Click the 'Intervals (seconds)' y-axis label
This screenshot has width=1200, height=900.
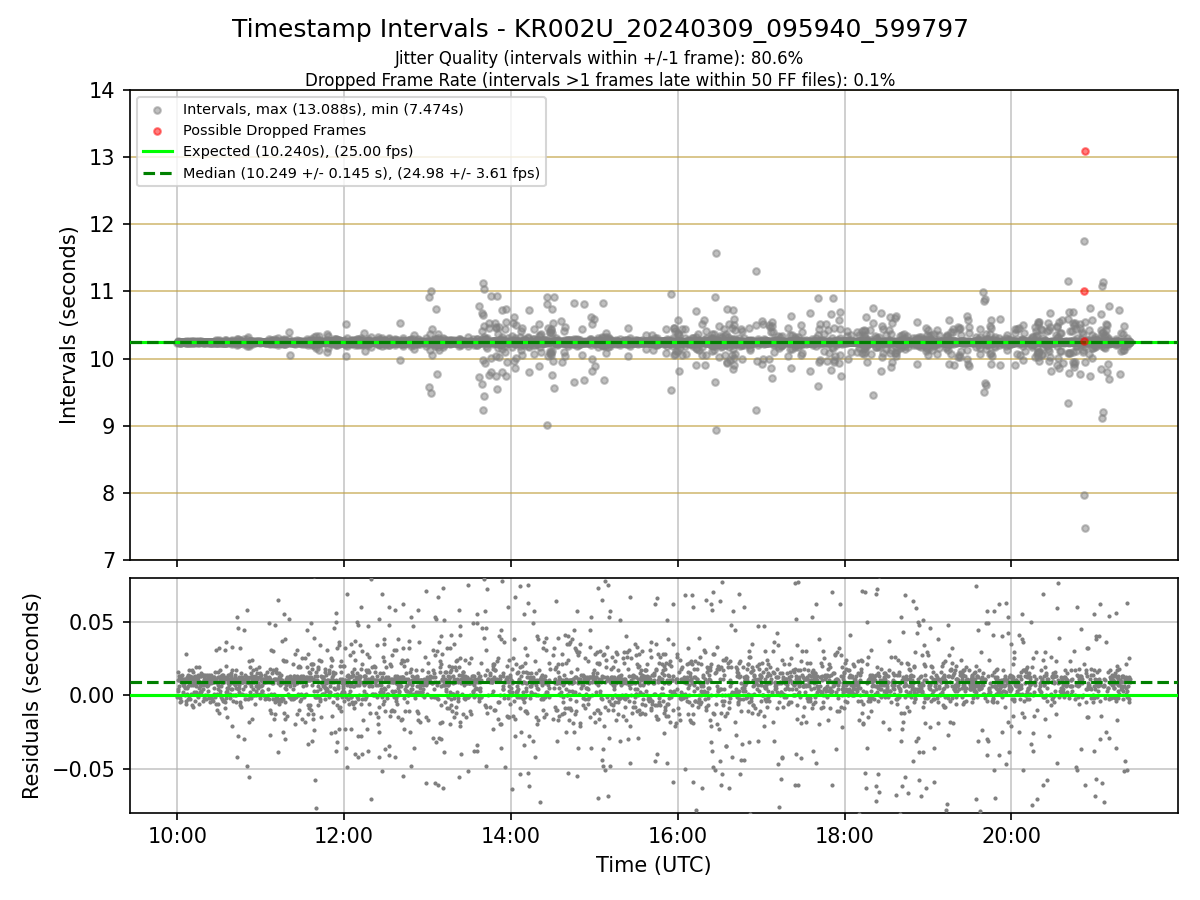pyautogui.click(x=69, y=325)
